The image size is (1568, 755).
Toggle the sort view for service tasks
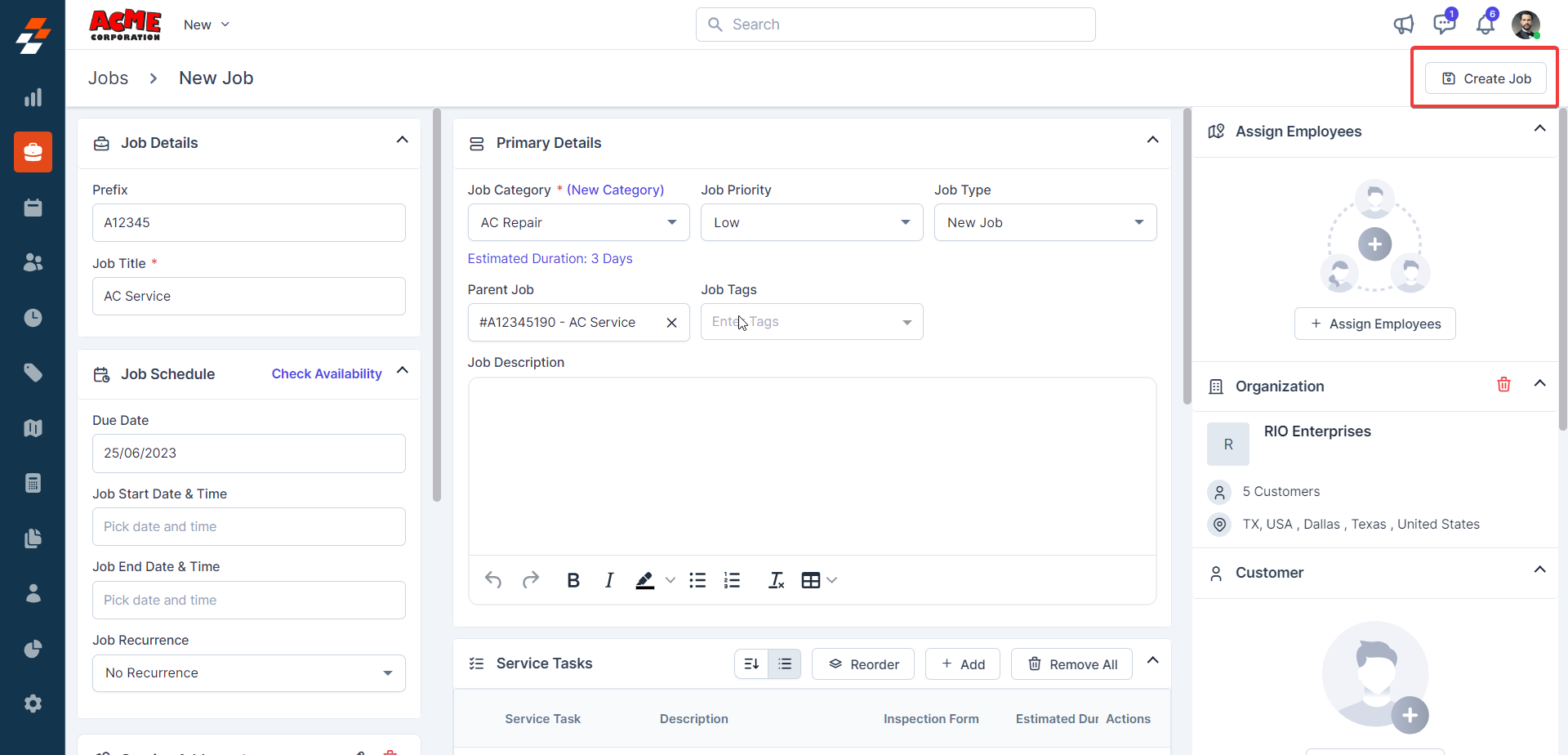pos(751,664)
